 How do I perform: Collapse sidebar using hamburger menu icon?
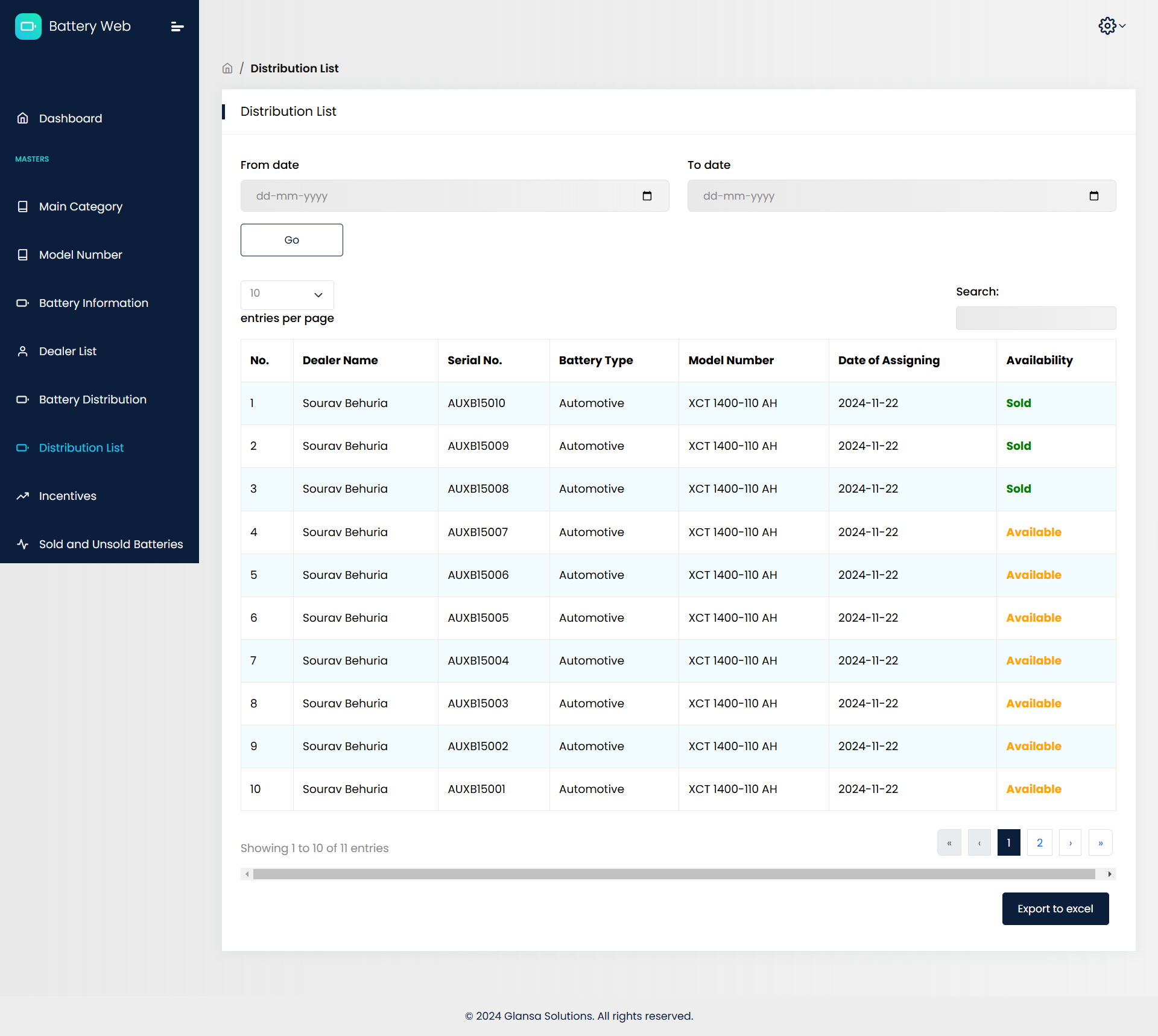[x=177, y=27]
